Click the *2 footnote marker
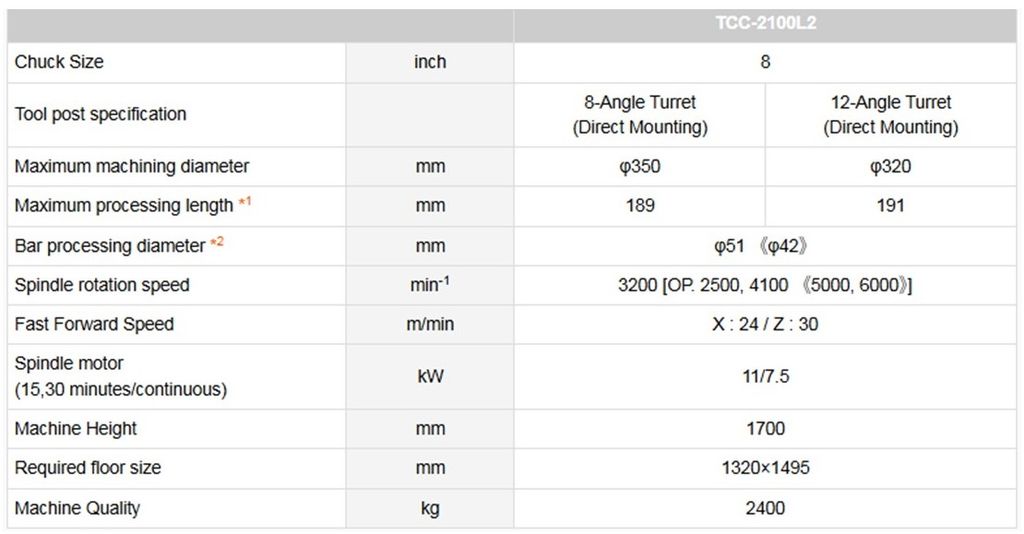 click(217, 244)
